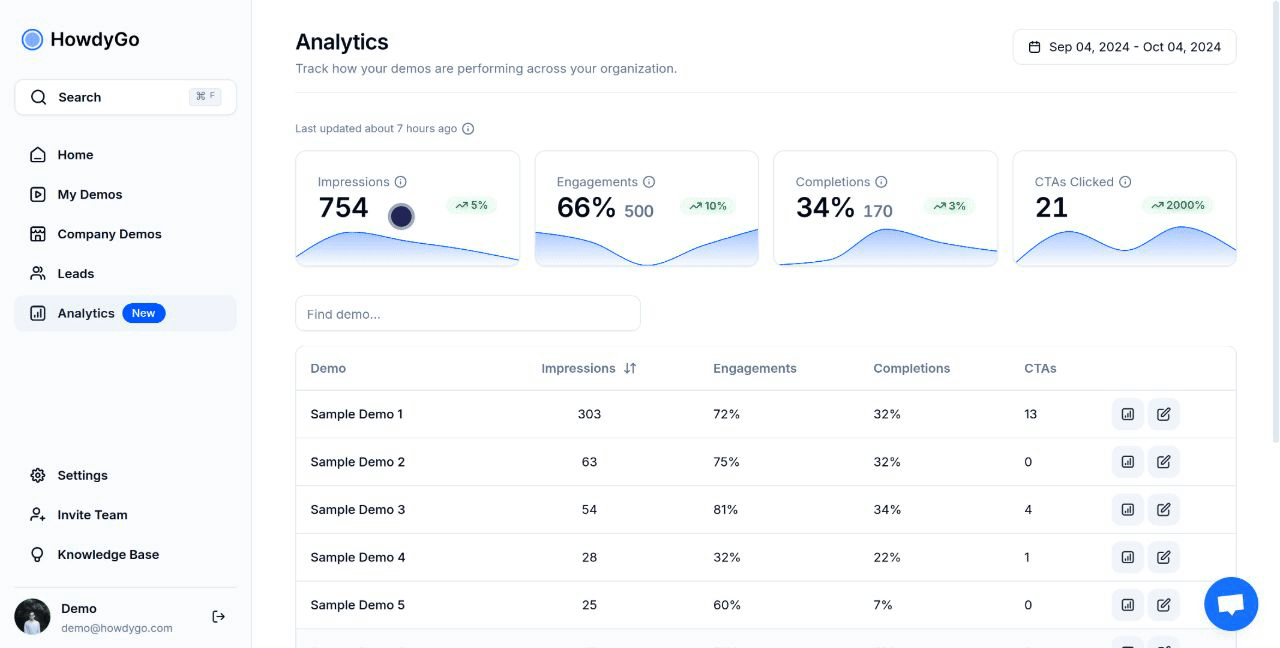Sort table by Impressions column arrows

coord(630,368)
